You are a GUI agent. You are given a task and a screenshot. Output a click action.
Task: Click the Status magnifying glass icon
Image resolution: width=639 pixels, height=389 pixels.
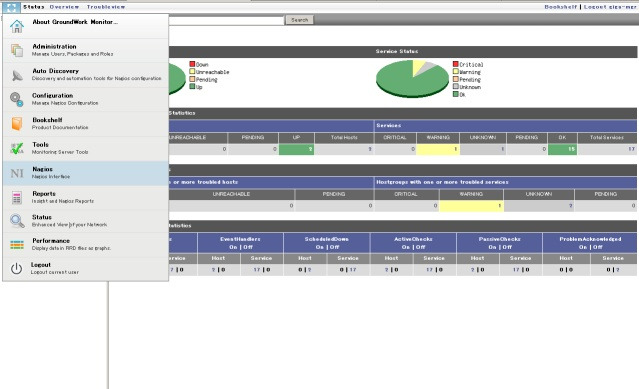click(17, 221)
